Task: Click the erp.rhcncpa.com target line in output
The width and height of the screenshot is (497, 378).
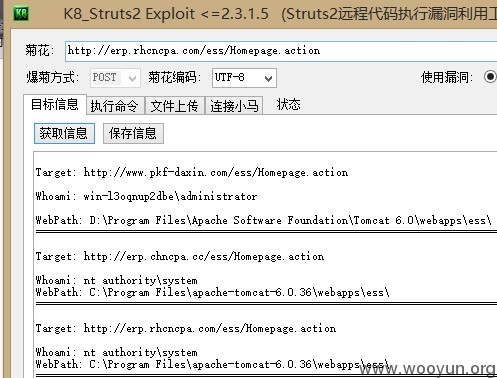Action: 186,328
